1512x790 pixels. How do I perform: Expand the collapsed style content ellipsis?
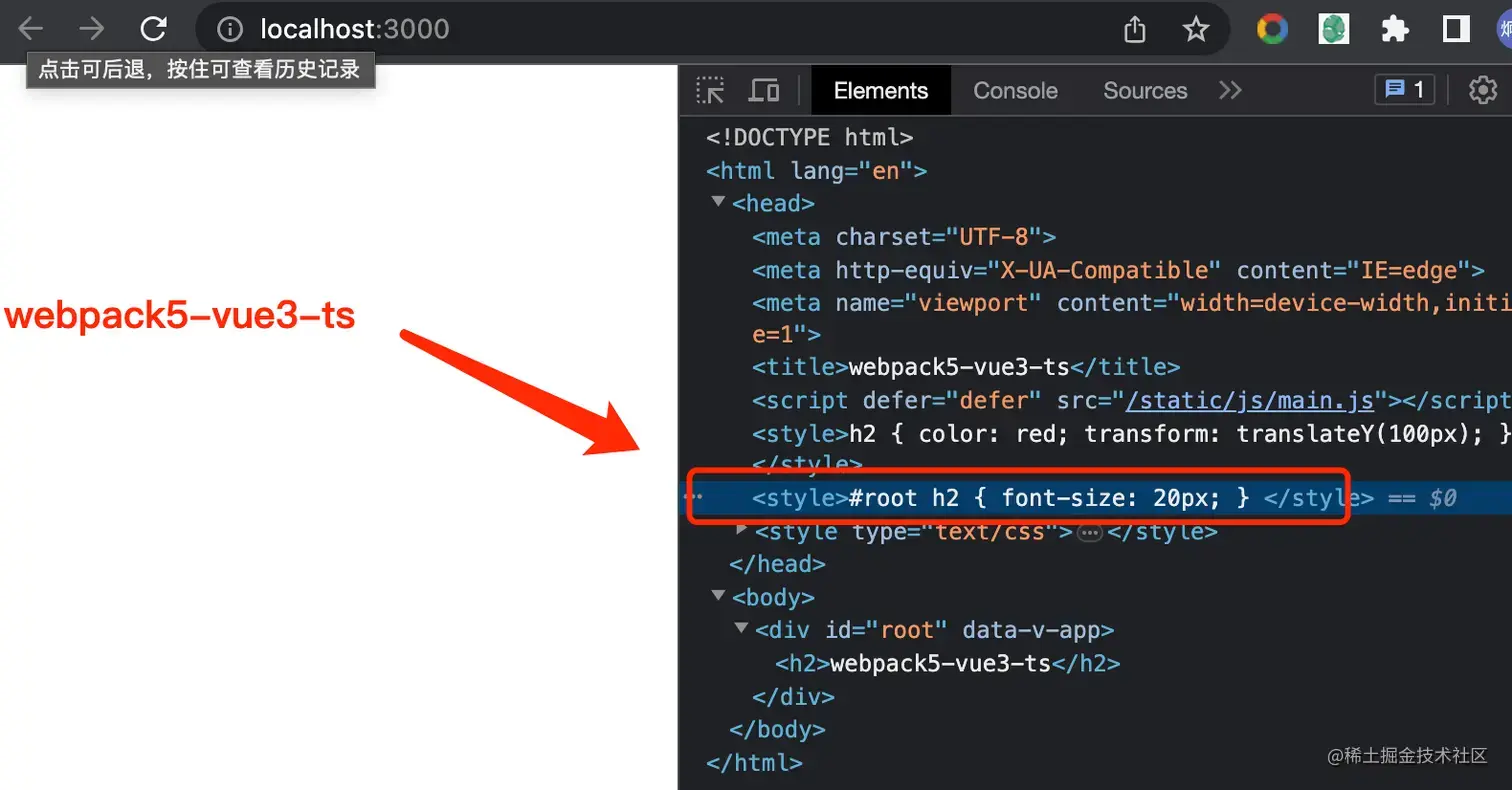click(1090, 533)
